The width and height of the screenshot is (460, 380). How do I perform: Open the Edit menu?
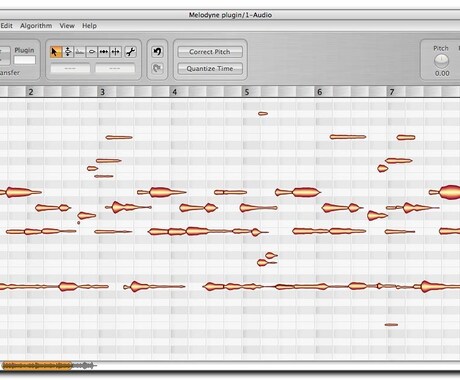pos(6,26)
